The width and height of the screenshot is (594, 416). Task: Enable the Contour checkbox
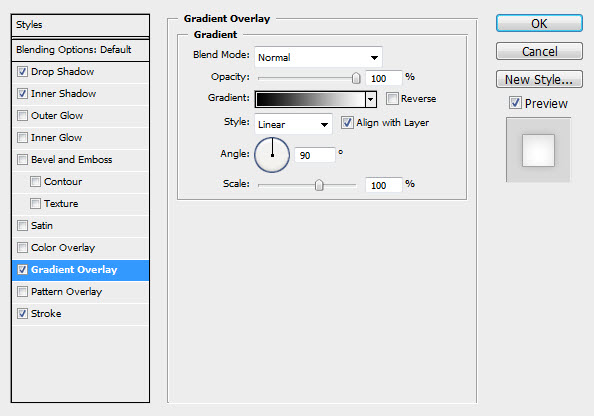tap(35, 181)
